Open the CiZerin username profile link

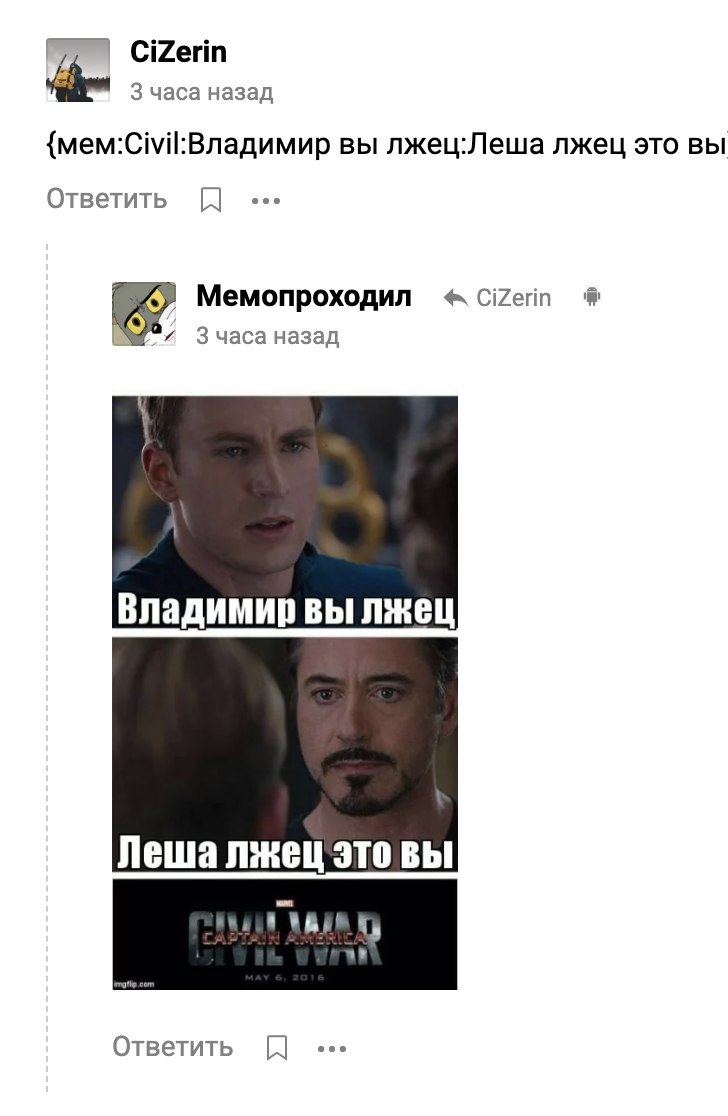click(x=179, y=52)
